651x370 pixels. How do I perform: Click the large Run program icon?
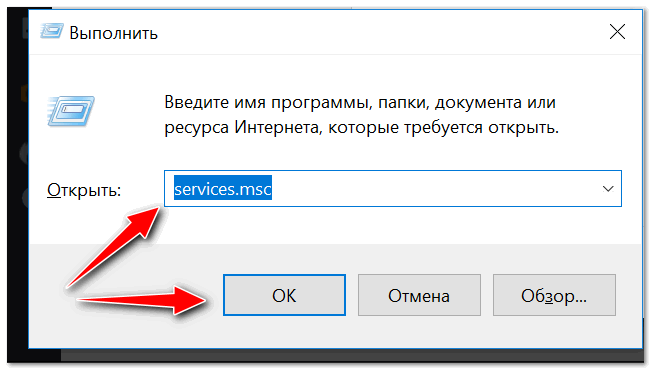coord(71,111)
